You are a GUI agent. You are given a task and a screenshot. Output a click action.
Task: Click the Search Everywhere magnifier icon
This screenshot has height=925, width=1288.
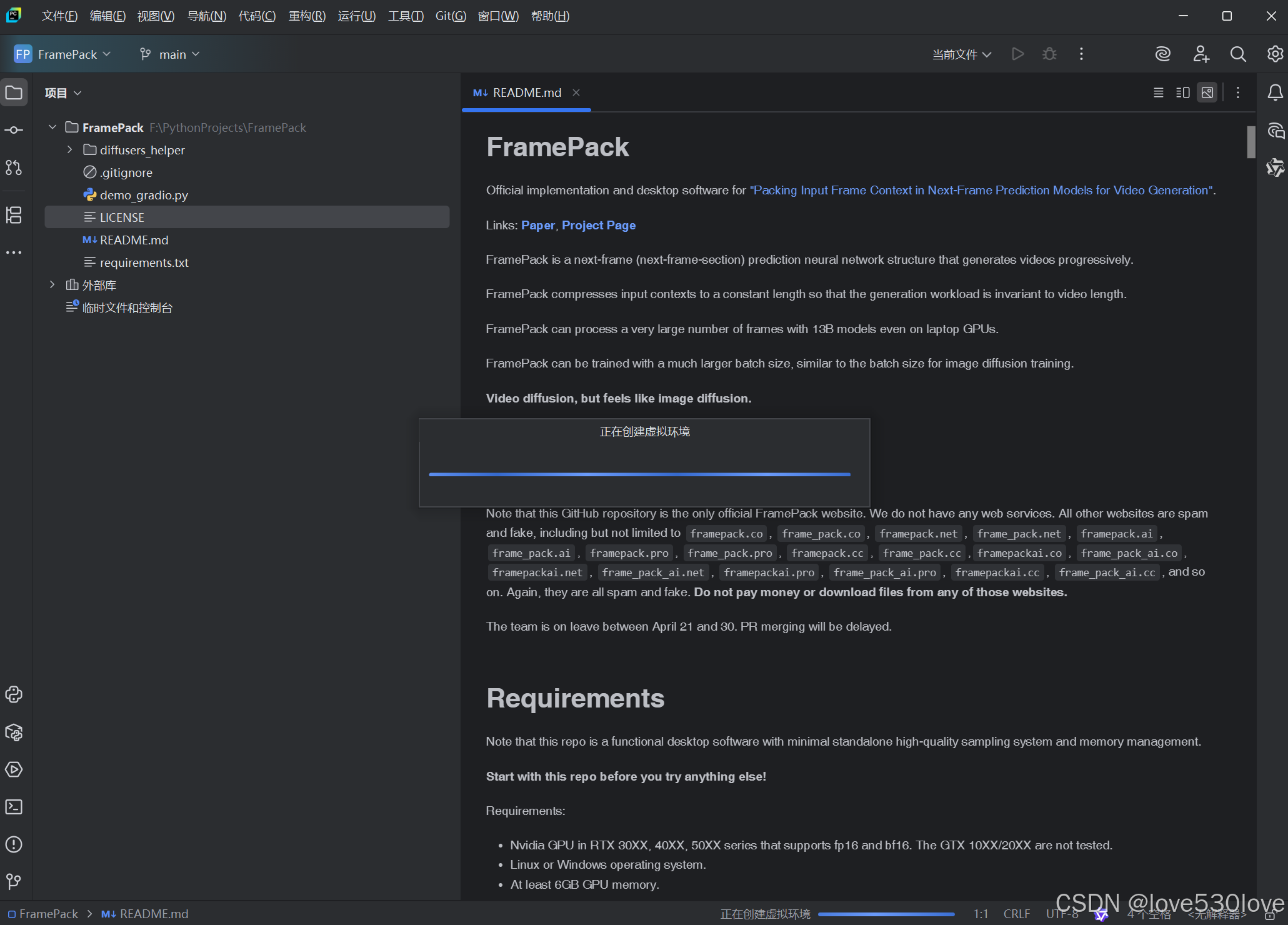[x=1237, y=54]
